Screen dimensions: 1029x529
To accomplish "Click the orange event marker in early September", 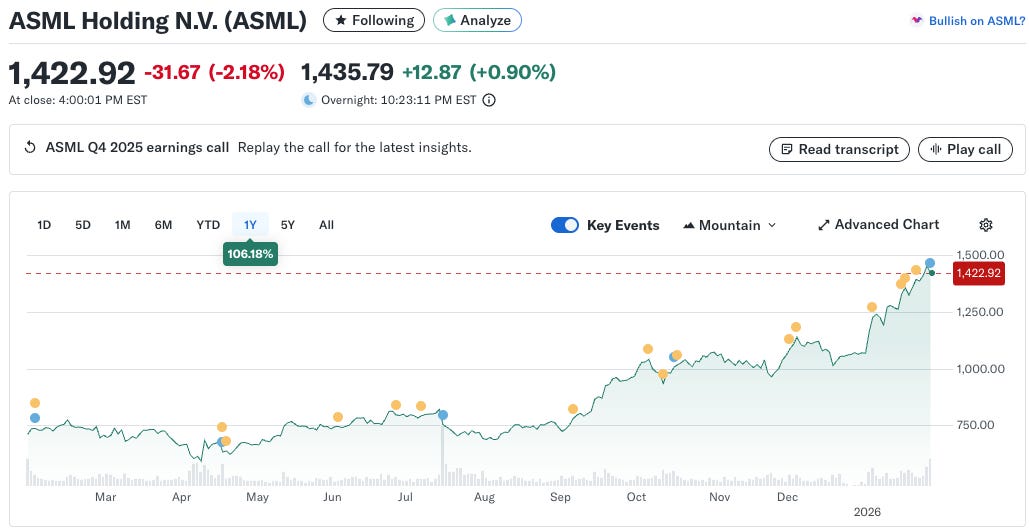I will point(573,409).
